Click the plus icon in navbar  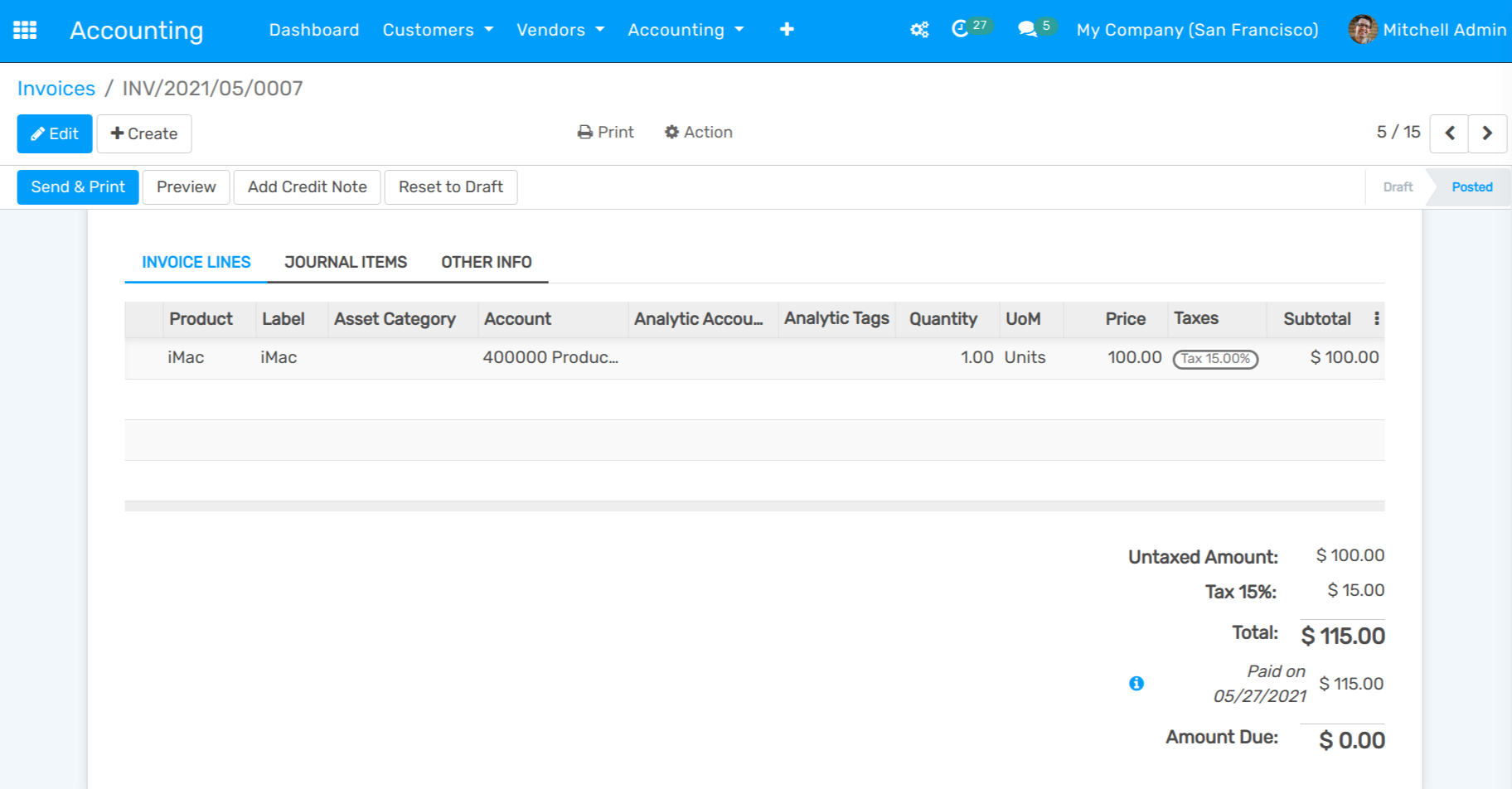pos(787,30)
